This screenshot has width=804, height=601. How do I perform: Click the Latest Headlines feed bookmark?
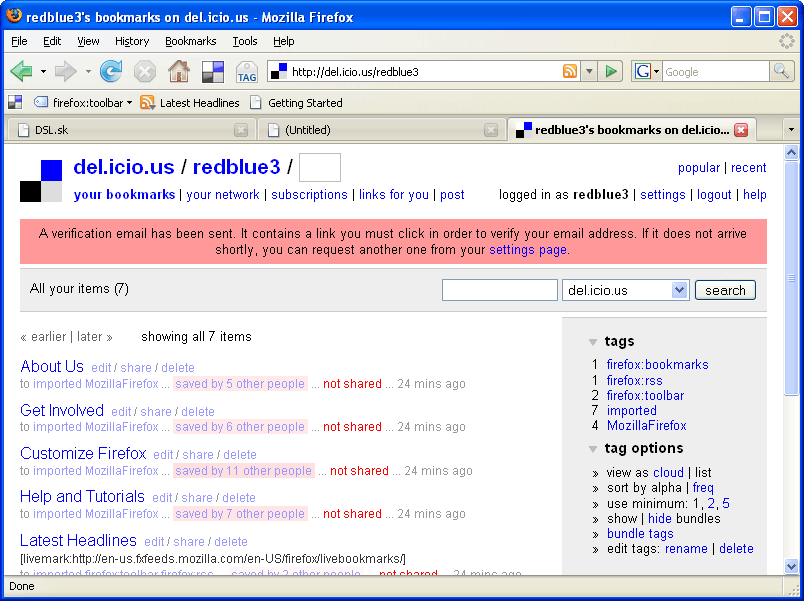click(190, 103)
